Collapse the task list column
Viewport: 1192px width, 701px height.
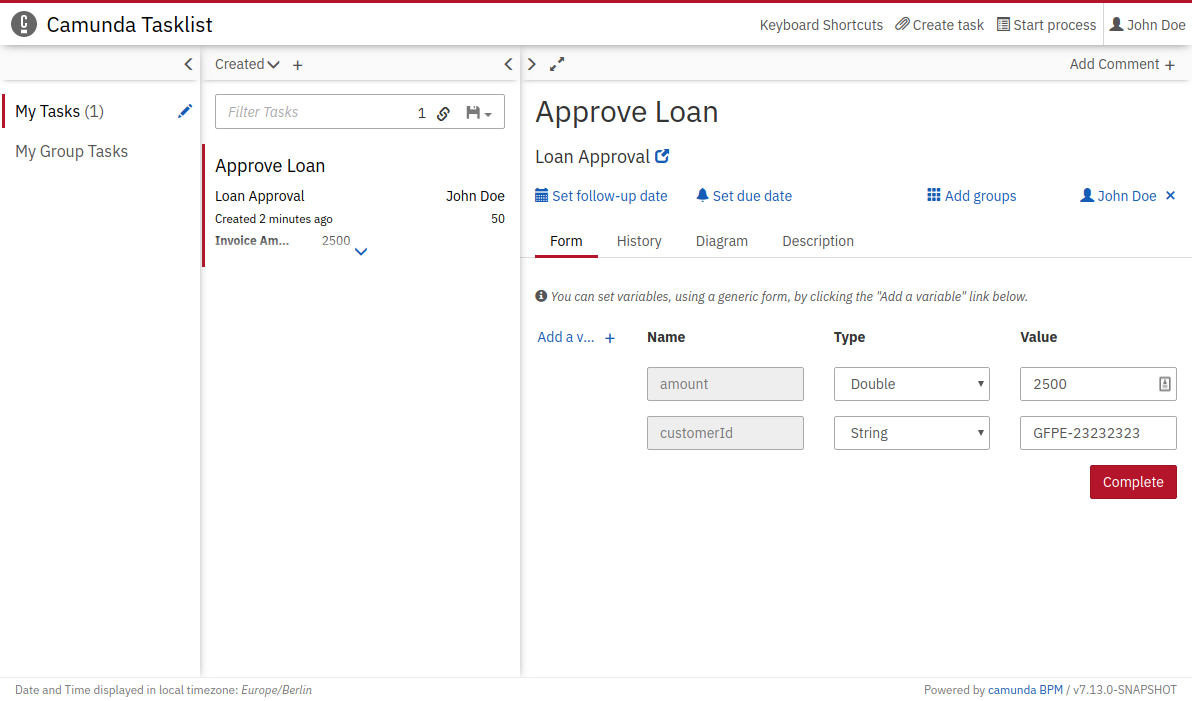(x=508, y=64)
